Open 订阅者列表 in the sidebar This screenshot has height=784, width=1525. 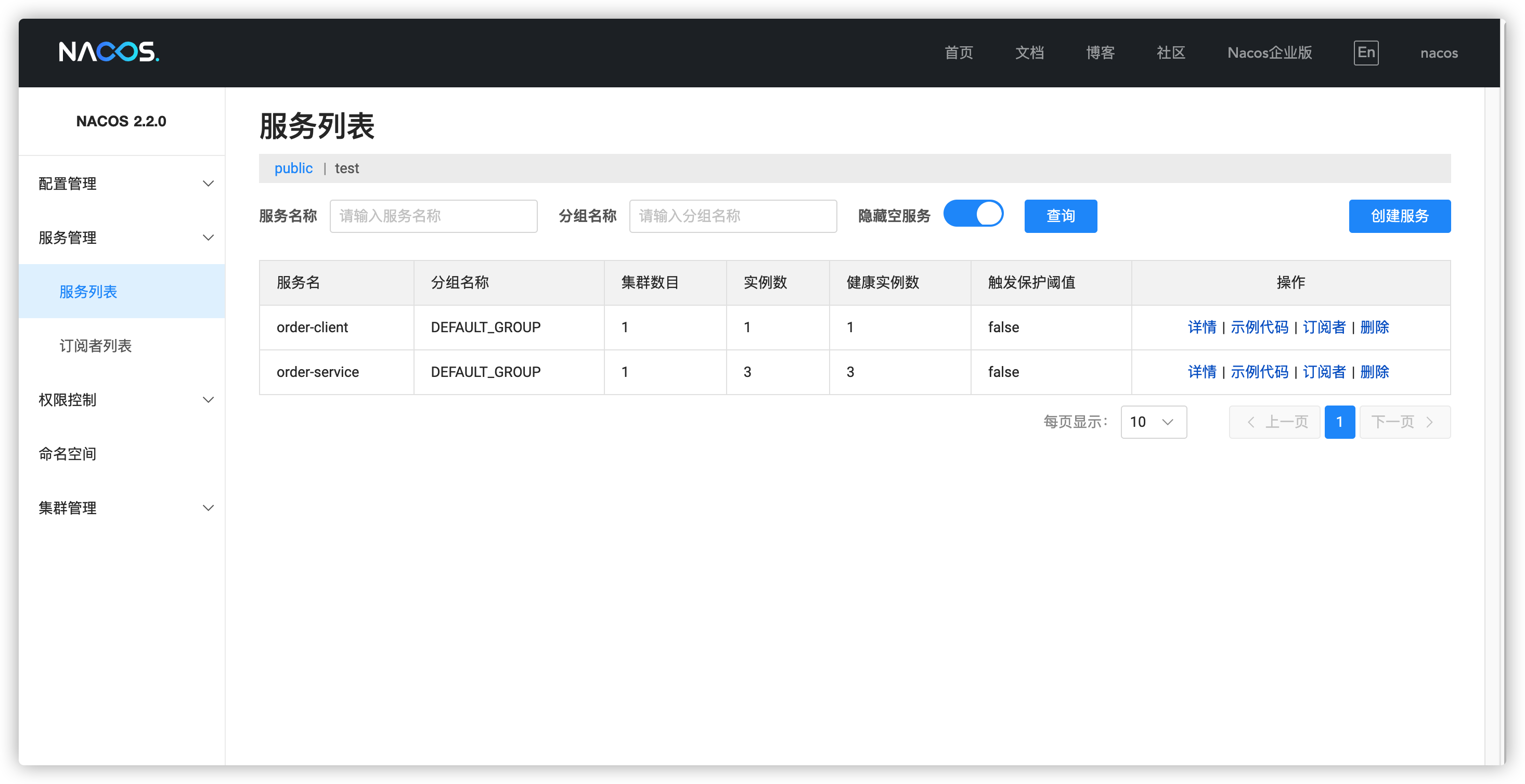95,346
